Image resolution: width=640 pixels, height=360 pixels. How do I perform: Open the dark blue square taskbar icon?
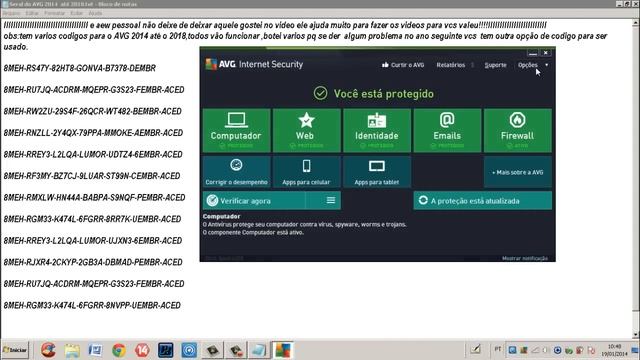click(166, 350)
